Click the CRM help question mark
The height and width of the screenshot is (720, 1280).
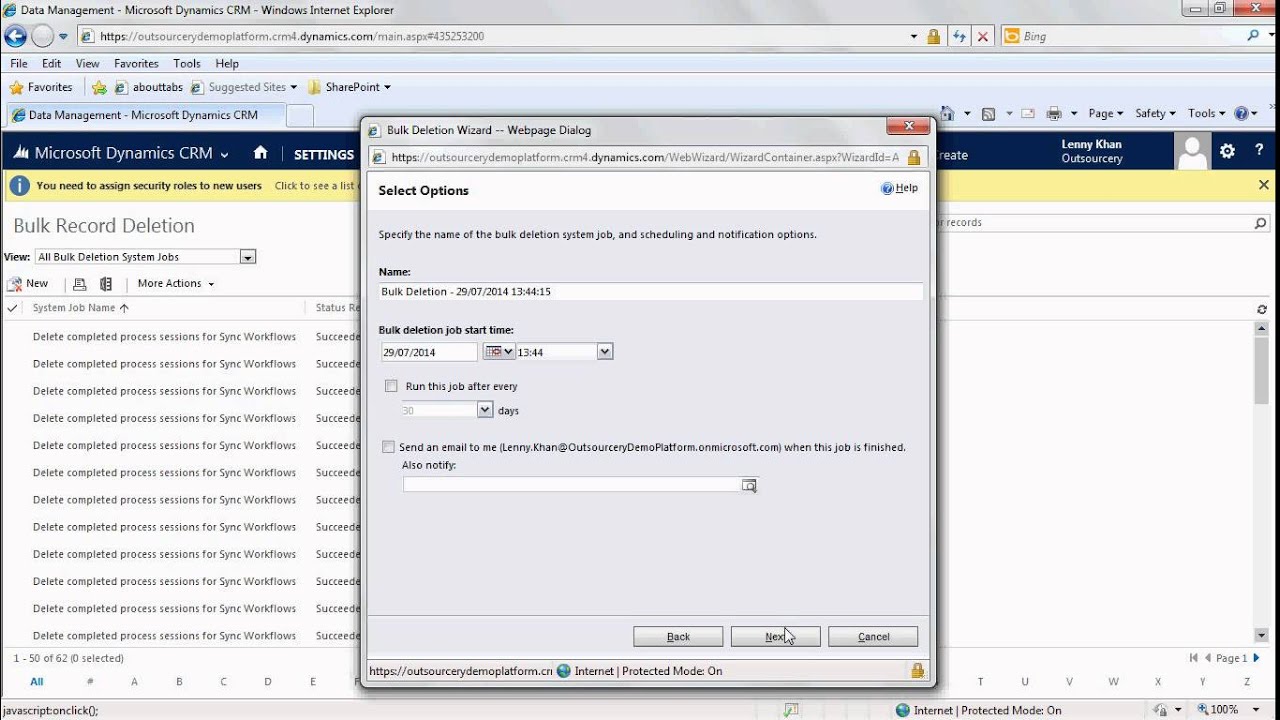tap(1259, 151)
